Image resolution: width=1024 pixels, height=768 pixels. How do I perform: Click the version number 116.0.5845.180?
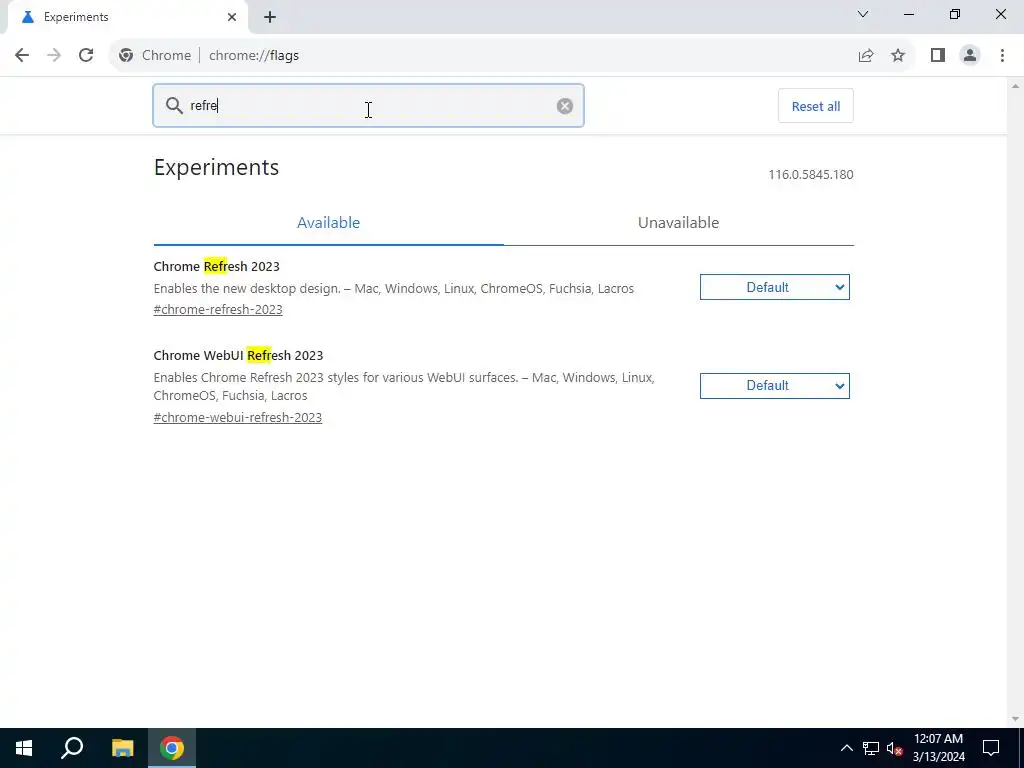[x=810, y=174]
